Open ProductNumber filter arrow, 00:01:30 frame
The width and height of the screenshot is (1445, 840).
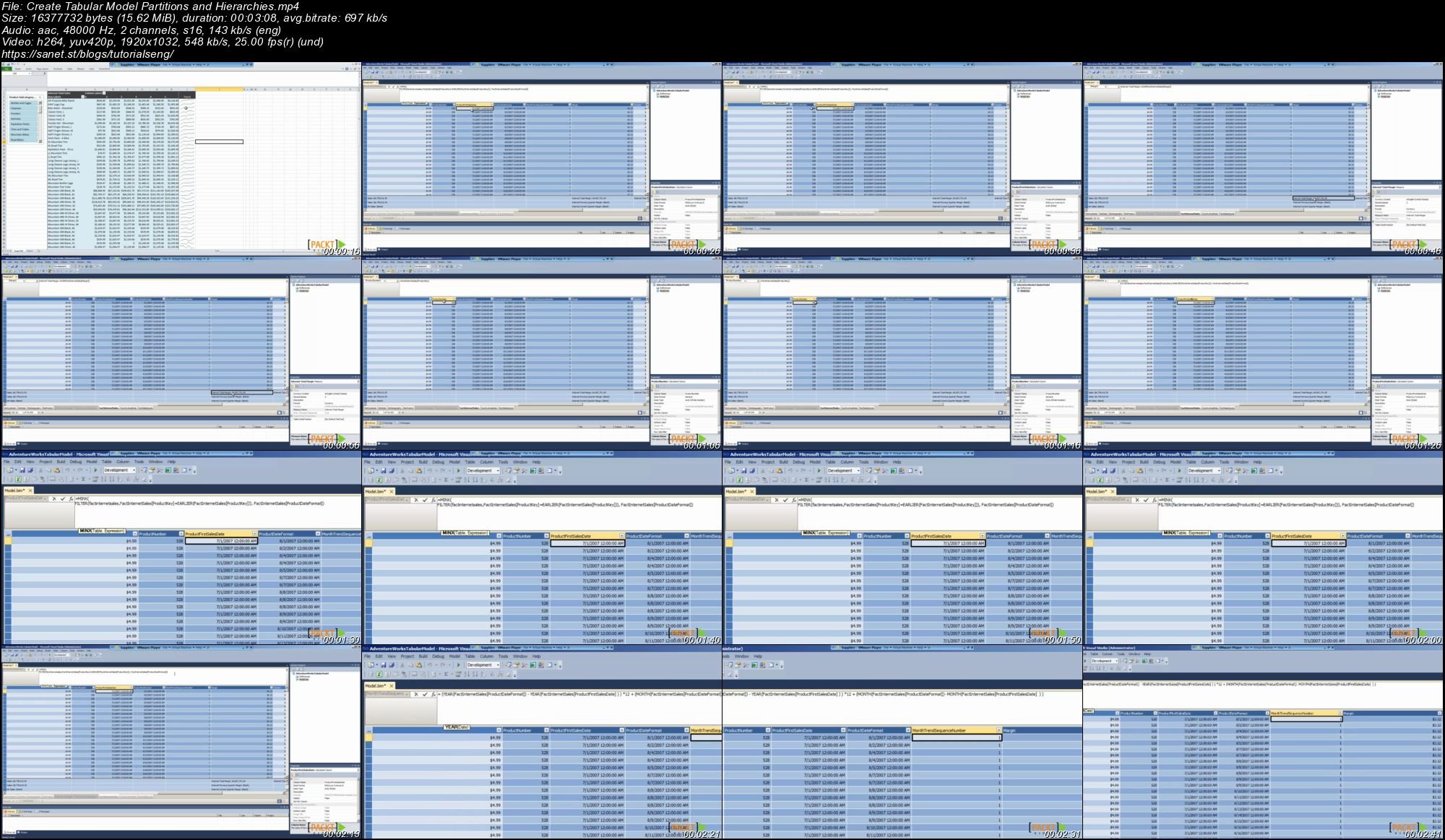[181, 534]
